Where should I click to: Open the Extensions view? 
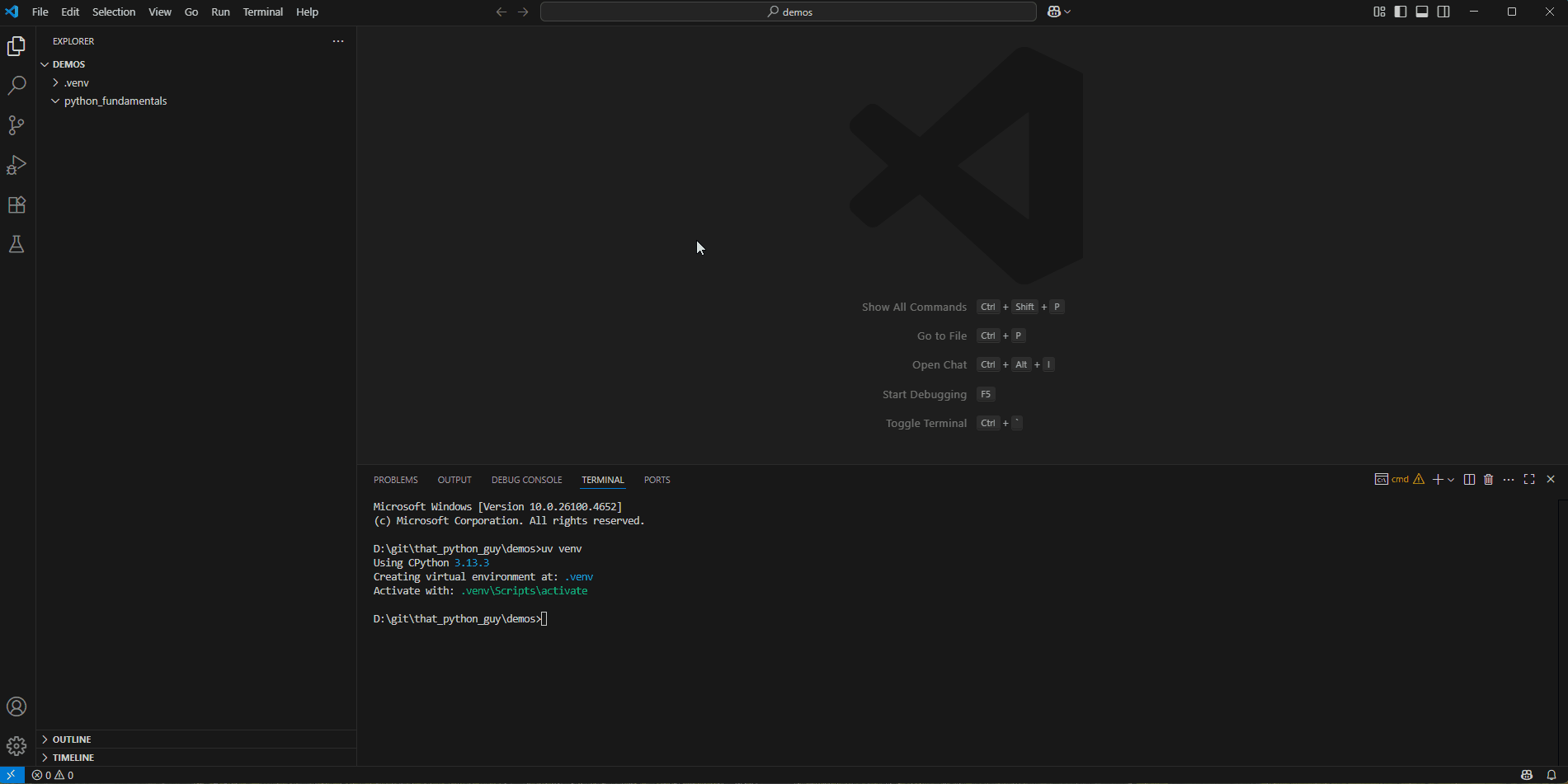coord(16,204)
